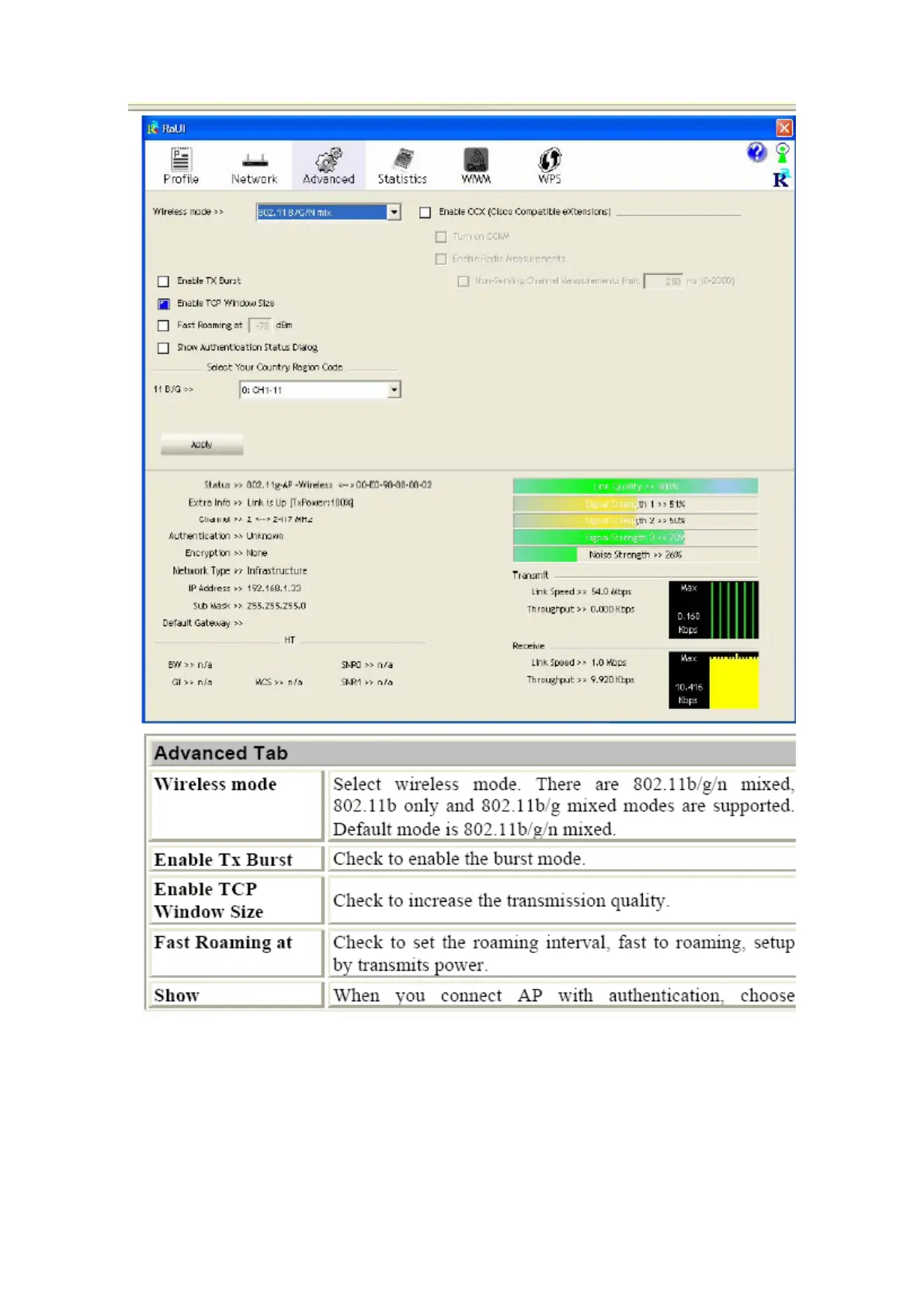
Task: Open the WPS icon
Action: [x=550, y=159]
